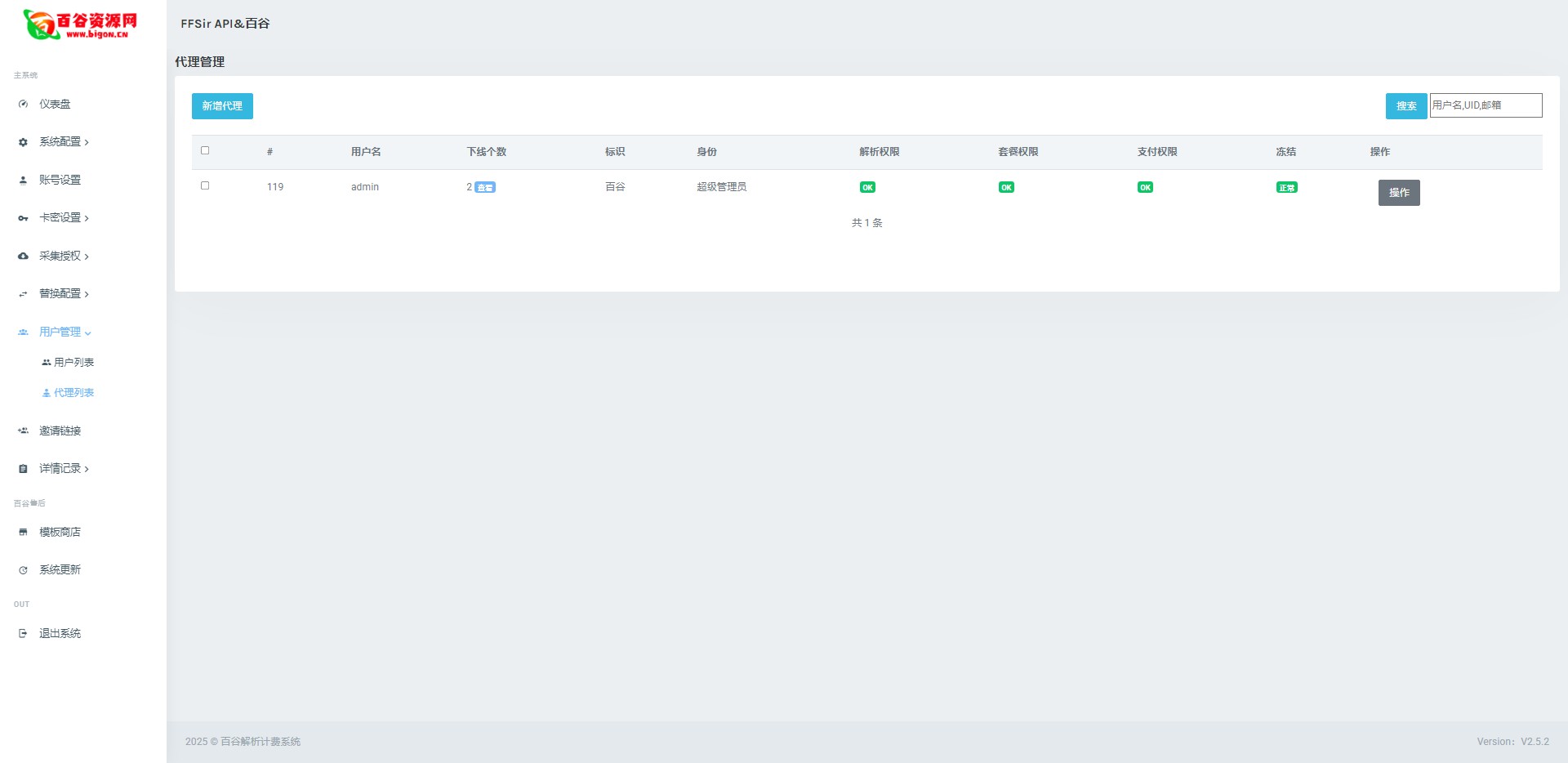The width and height of the screenshot is (1568, 763).
Task: Click the gray 操作 button for admin
Action: (x=1398, y=193)
